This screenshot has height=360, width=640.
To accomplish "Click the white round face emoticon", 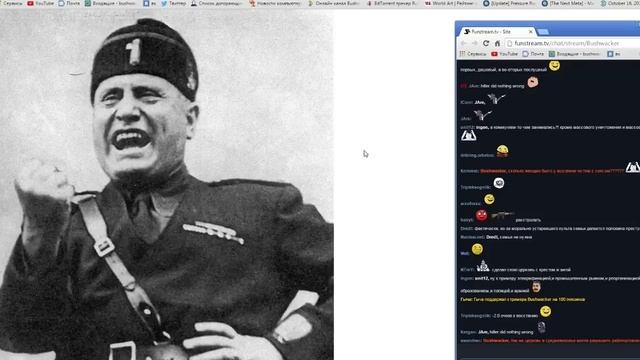I will click(x=499, y=183).
